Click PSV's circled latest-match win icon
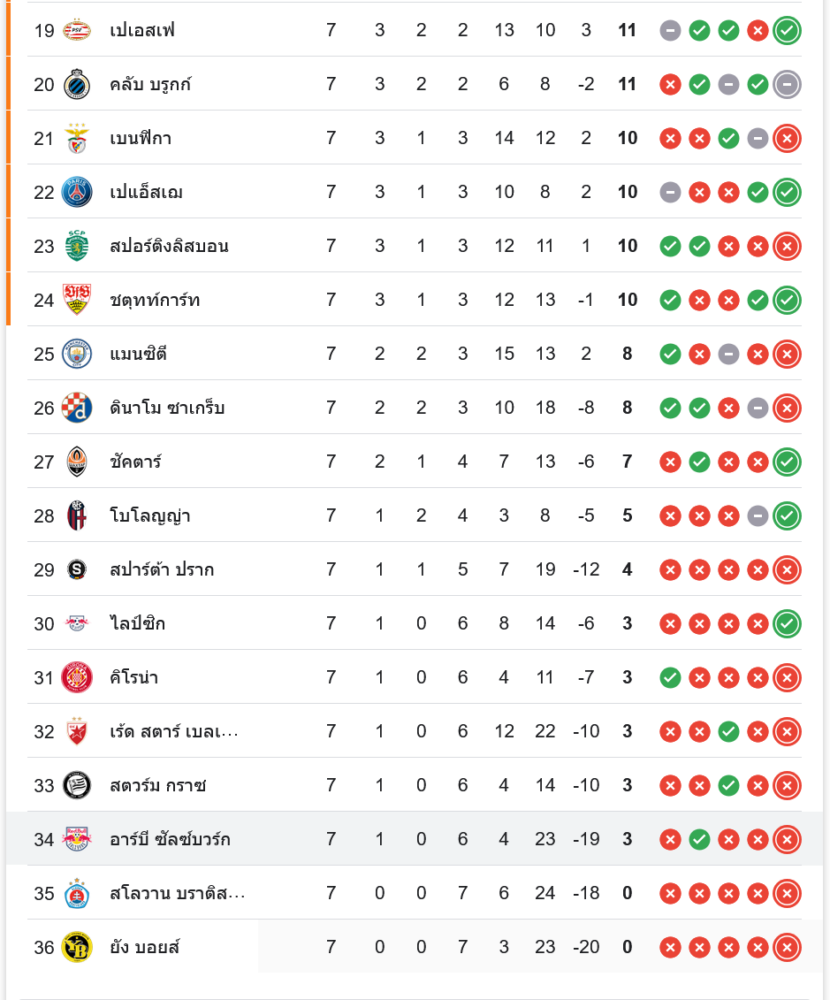 point(787,30)
